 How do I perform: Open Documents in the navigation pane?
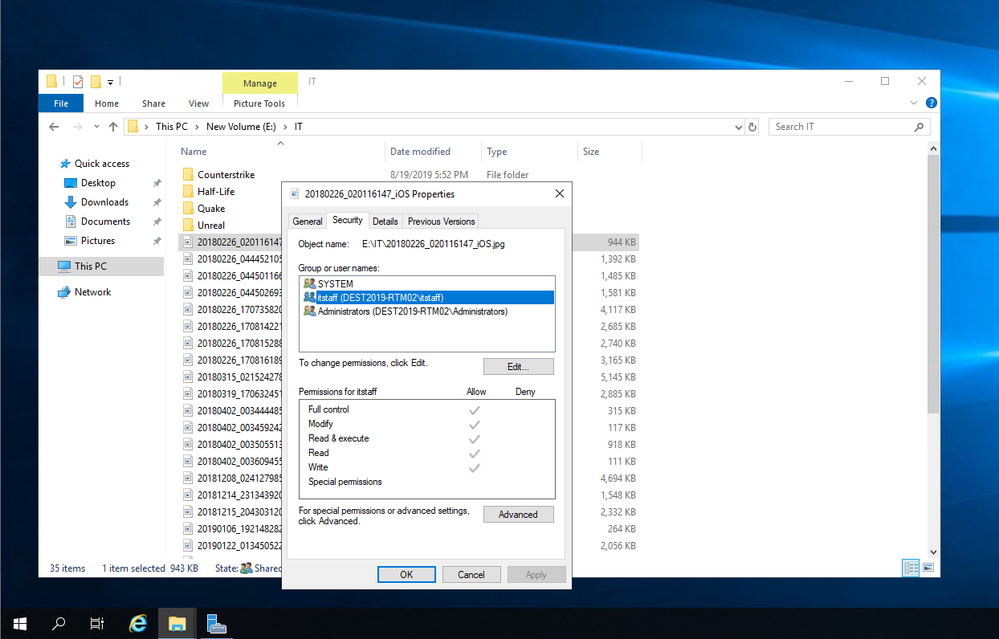click(x=105, y=221)
